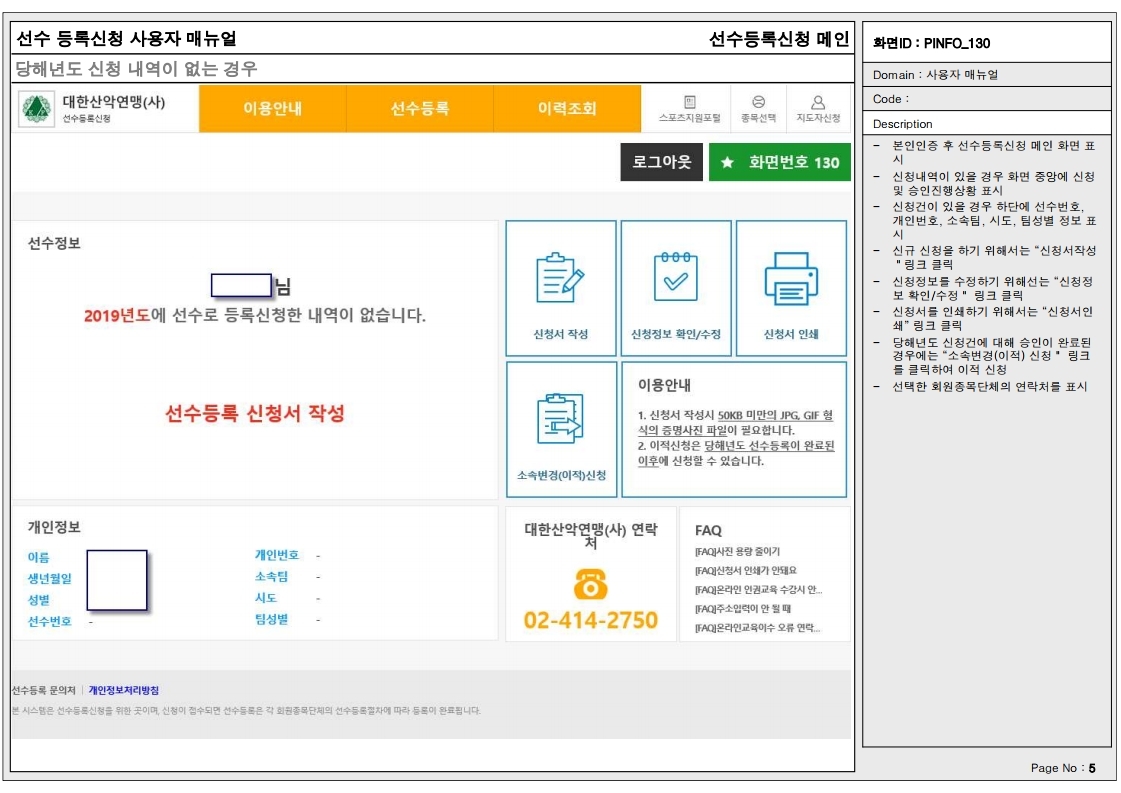This screenshot has width=1121, height=793.
Task: Open FAQ 온라인 인권교육 수강시 entry
Action: click(759, 590)
